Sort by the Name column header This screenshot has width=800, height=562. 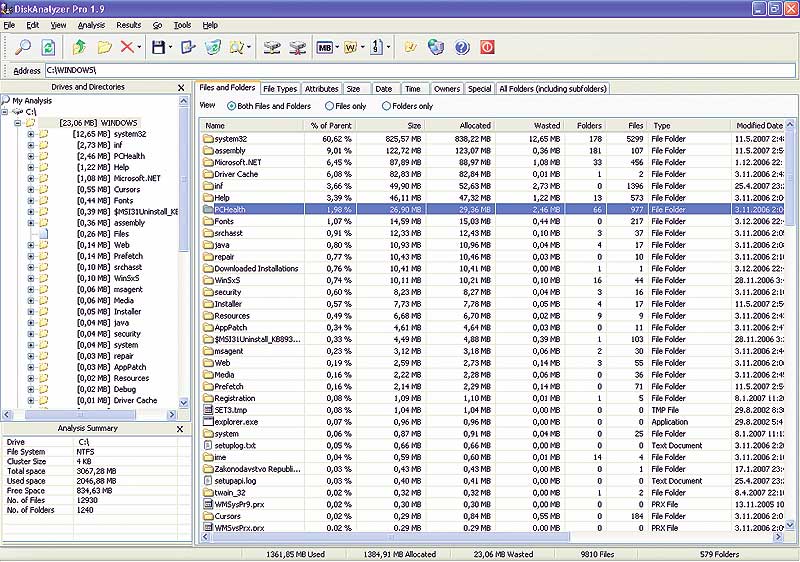(252, 125)
